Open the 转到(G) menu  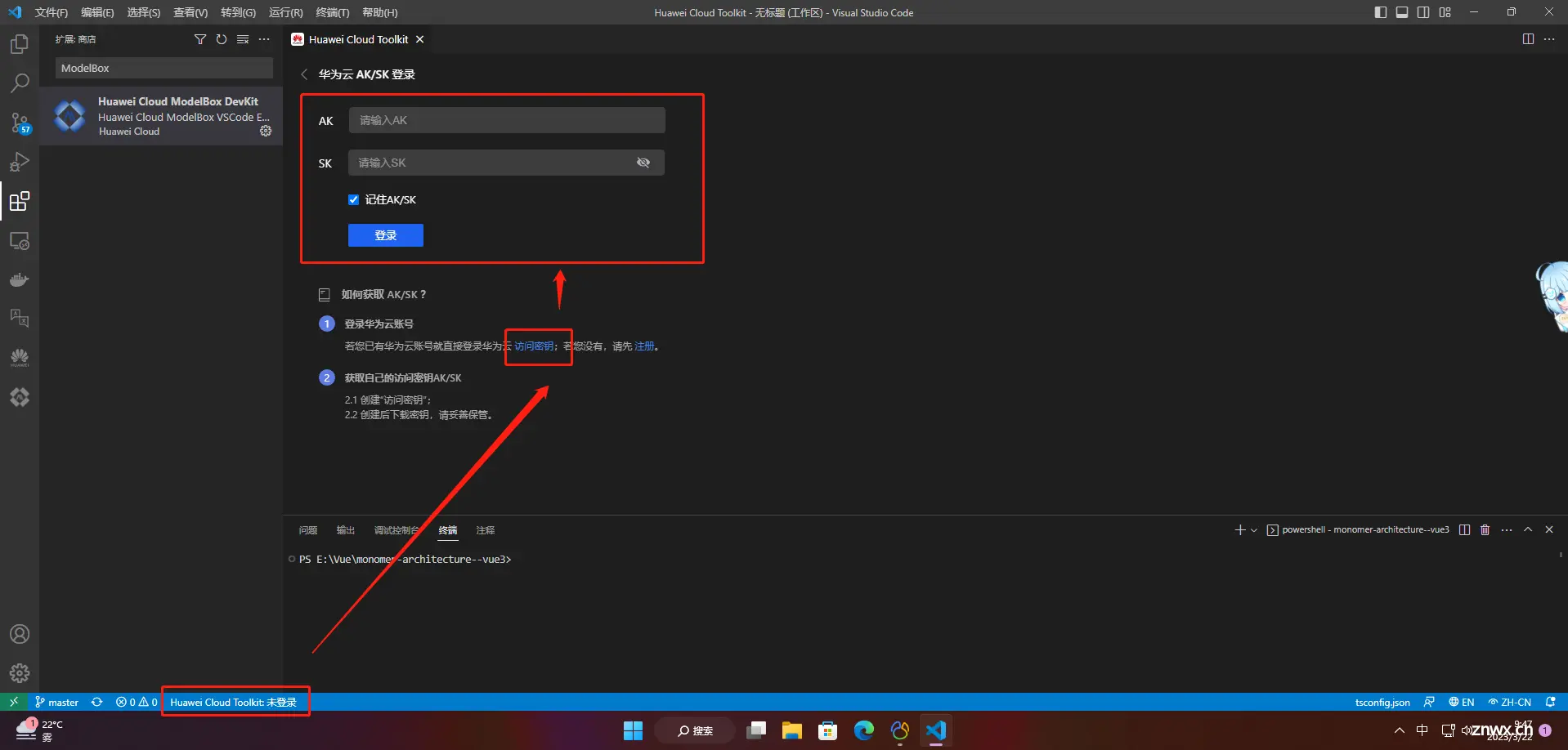pyautogui.click(x=238, y=12)
